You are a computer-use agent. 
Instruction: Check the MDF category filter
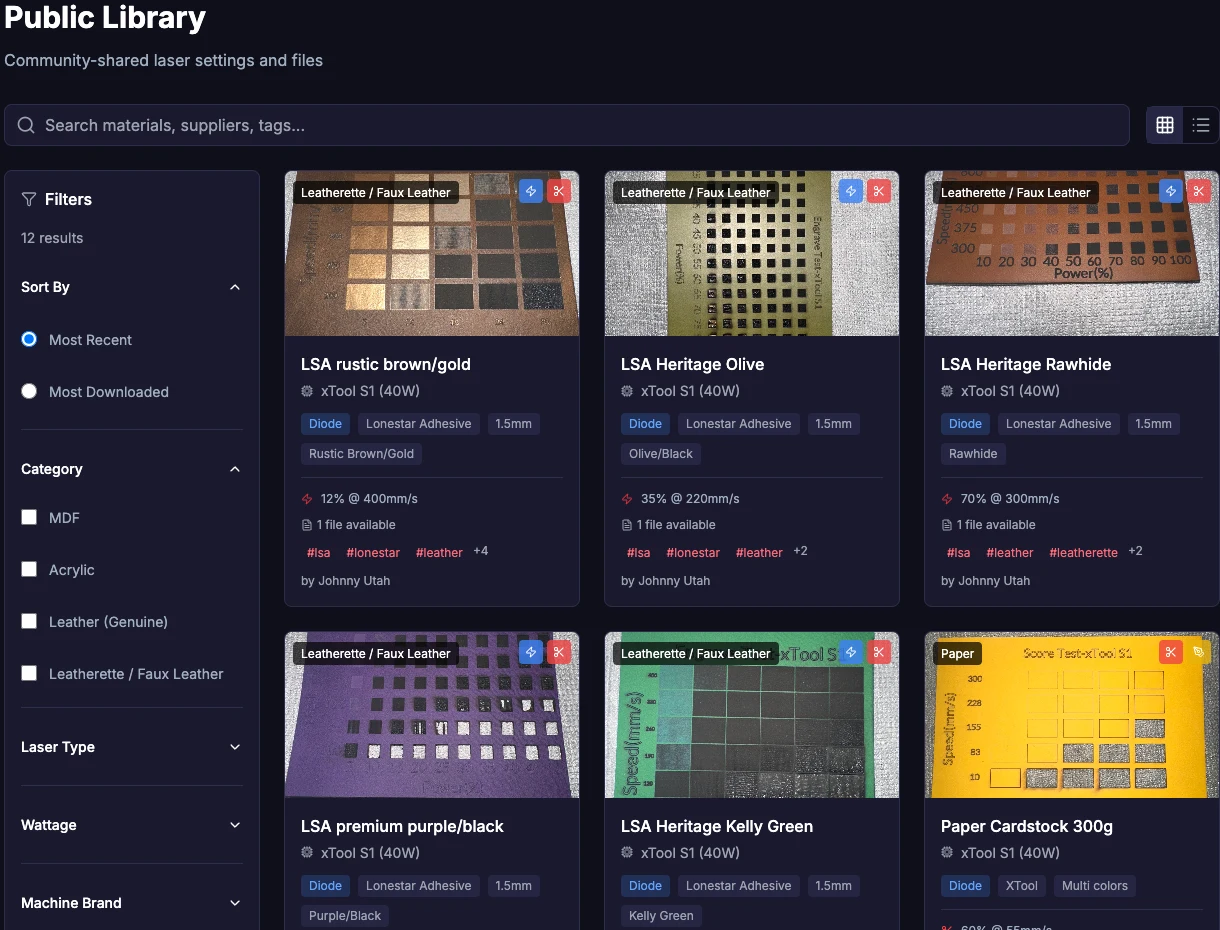[x=30, y=518]
